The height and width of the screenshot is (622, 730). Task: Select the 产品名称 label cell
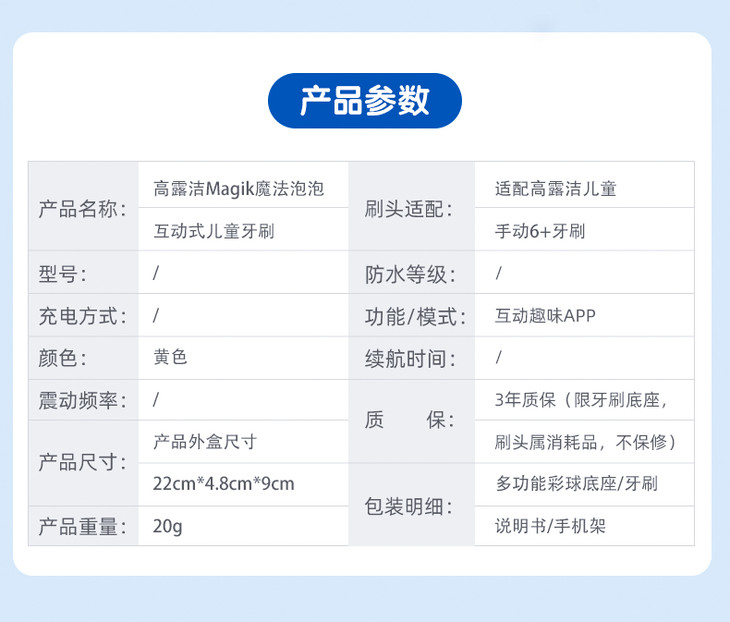pos(82,209)
